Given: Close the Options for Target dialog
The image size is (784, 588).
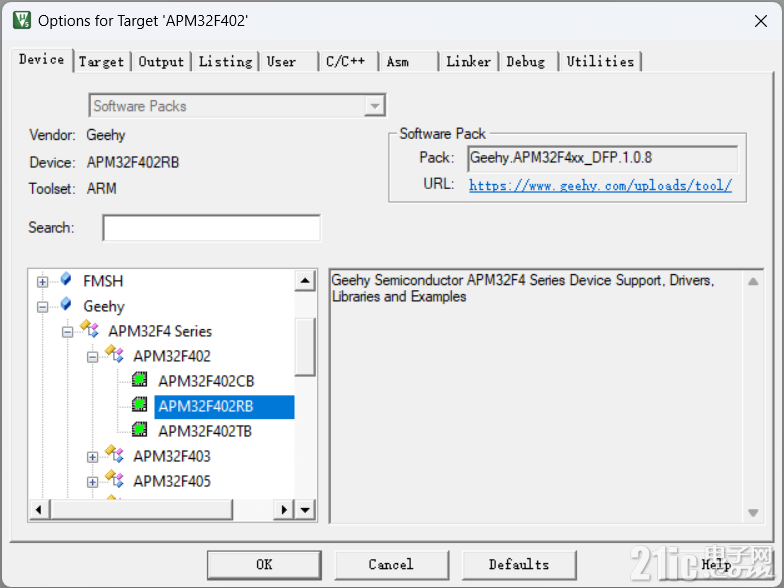Looking at the screenshot, I should tap(760, 21).
